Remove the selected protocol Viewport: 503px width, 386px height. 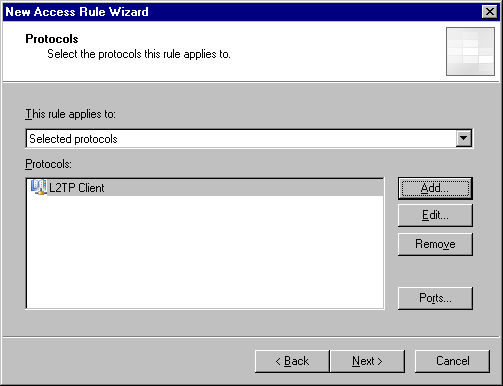(435, 244)
